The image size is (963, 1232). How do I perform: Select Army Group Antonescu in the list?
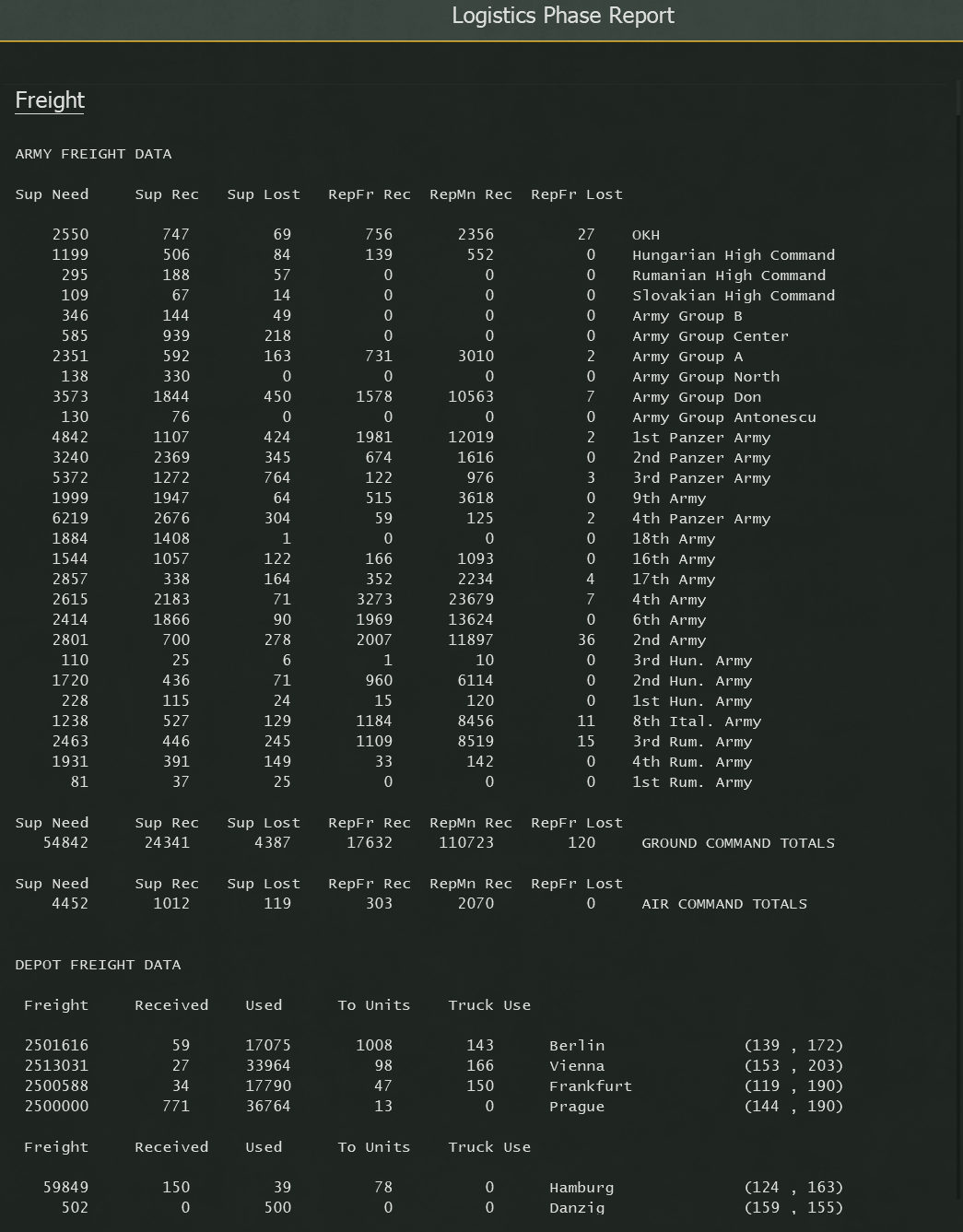723,417
